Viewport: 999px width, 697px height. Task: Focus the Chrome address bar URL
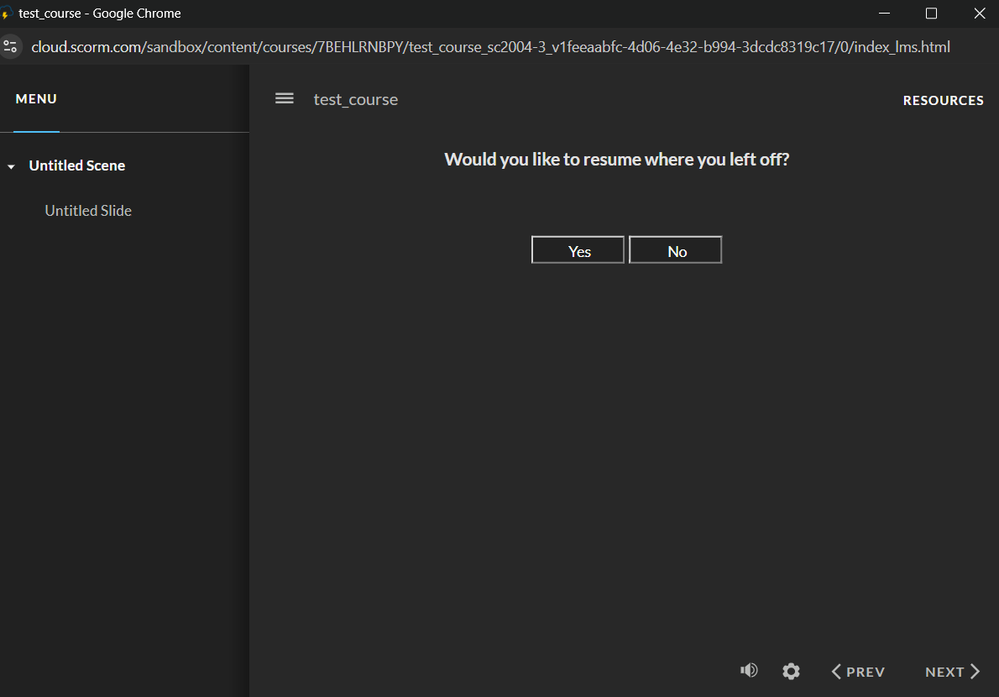point(491,47)
